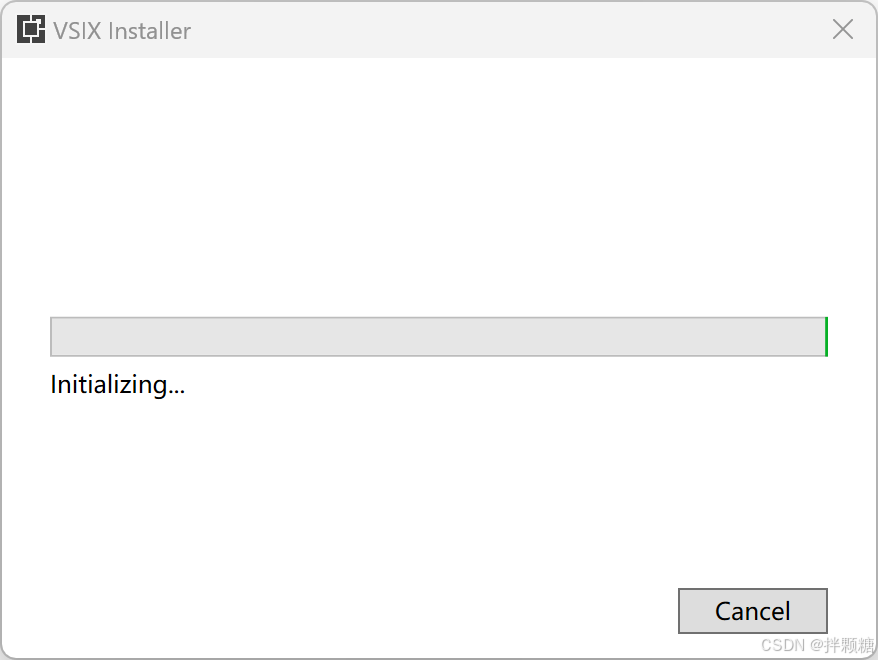
Task: Select the VSIX Installer application logo
Action: tap(30, 29)
